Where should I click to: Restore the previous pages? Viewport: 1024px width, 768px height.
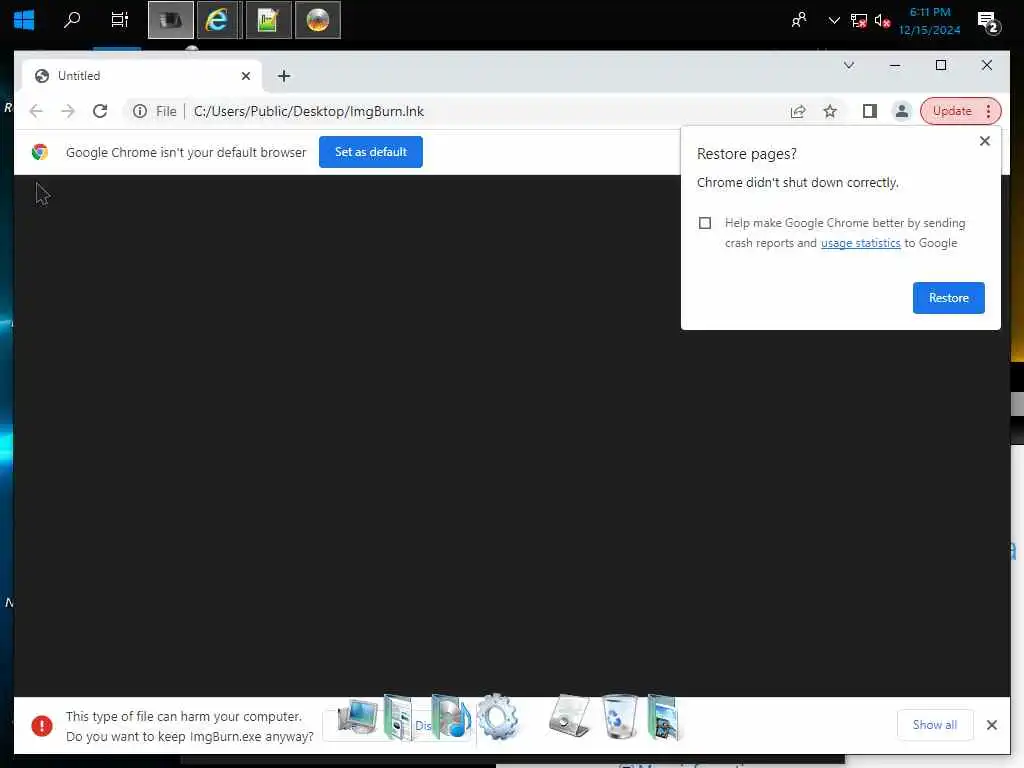[948, 298]
